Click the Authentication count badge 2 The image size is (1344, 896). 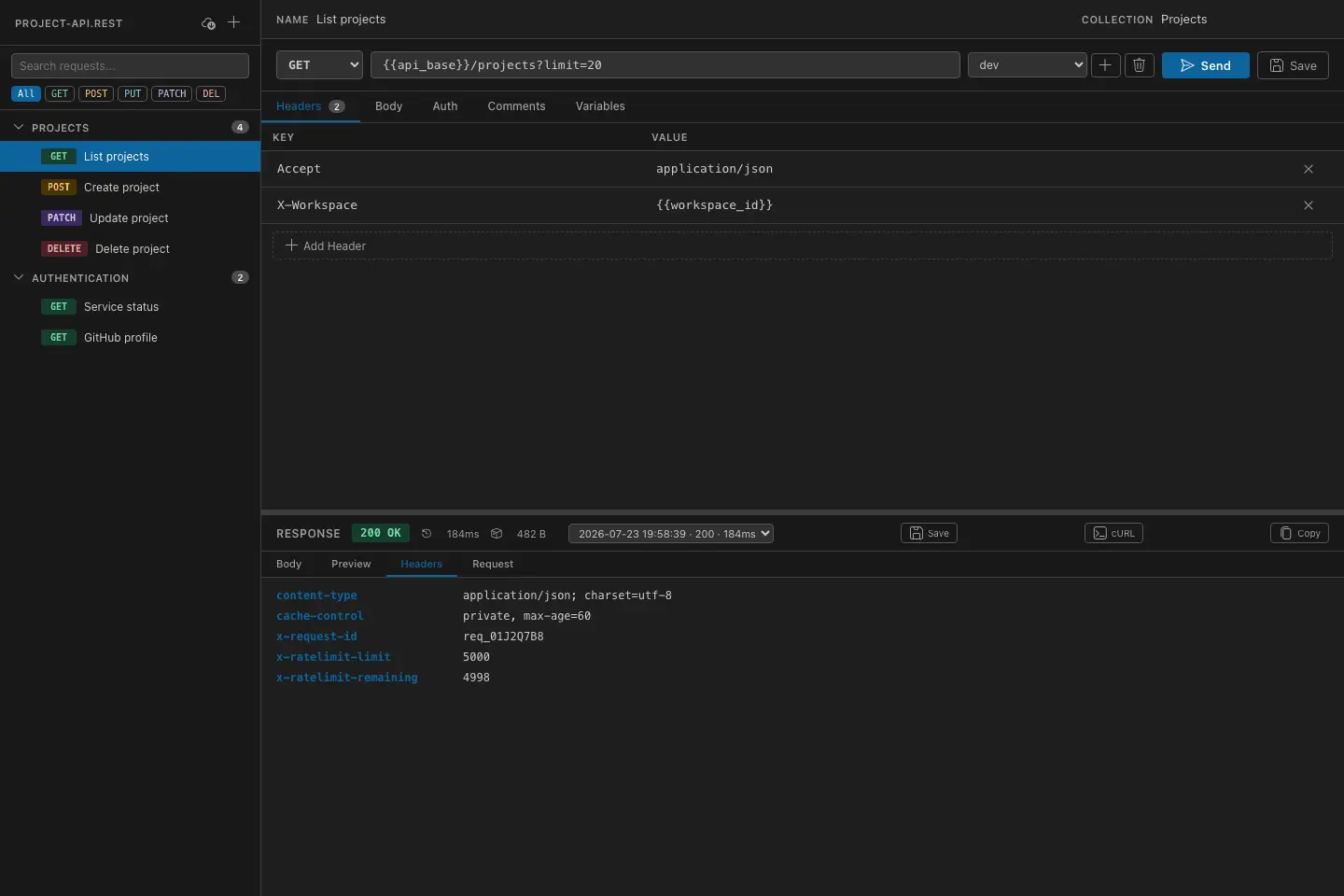click(240, 277)
